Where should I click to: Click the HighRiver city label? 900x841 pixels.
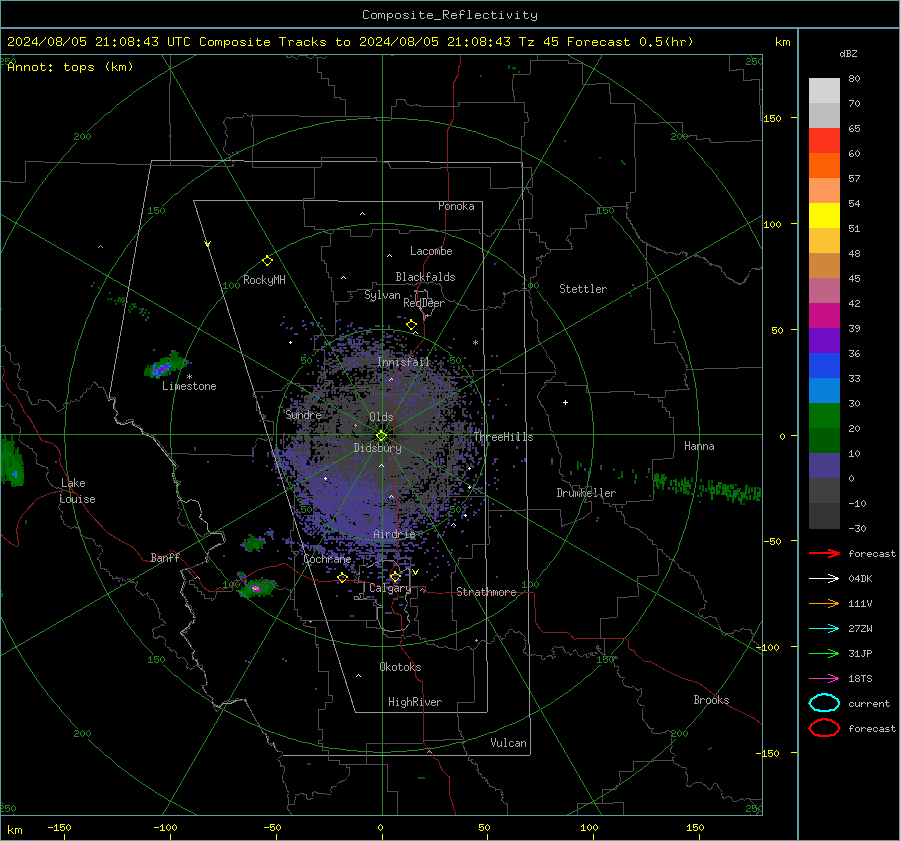pyautogui.click(x=415, y=702)
